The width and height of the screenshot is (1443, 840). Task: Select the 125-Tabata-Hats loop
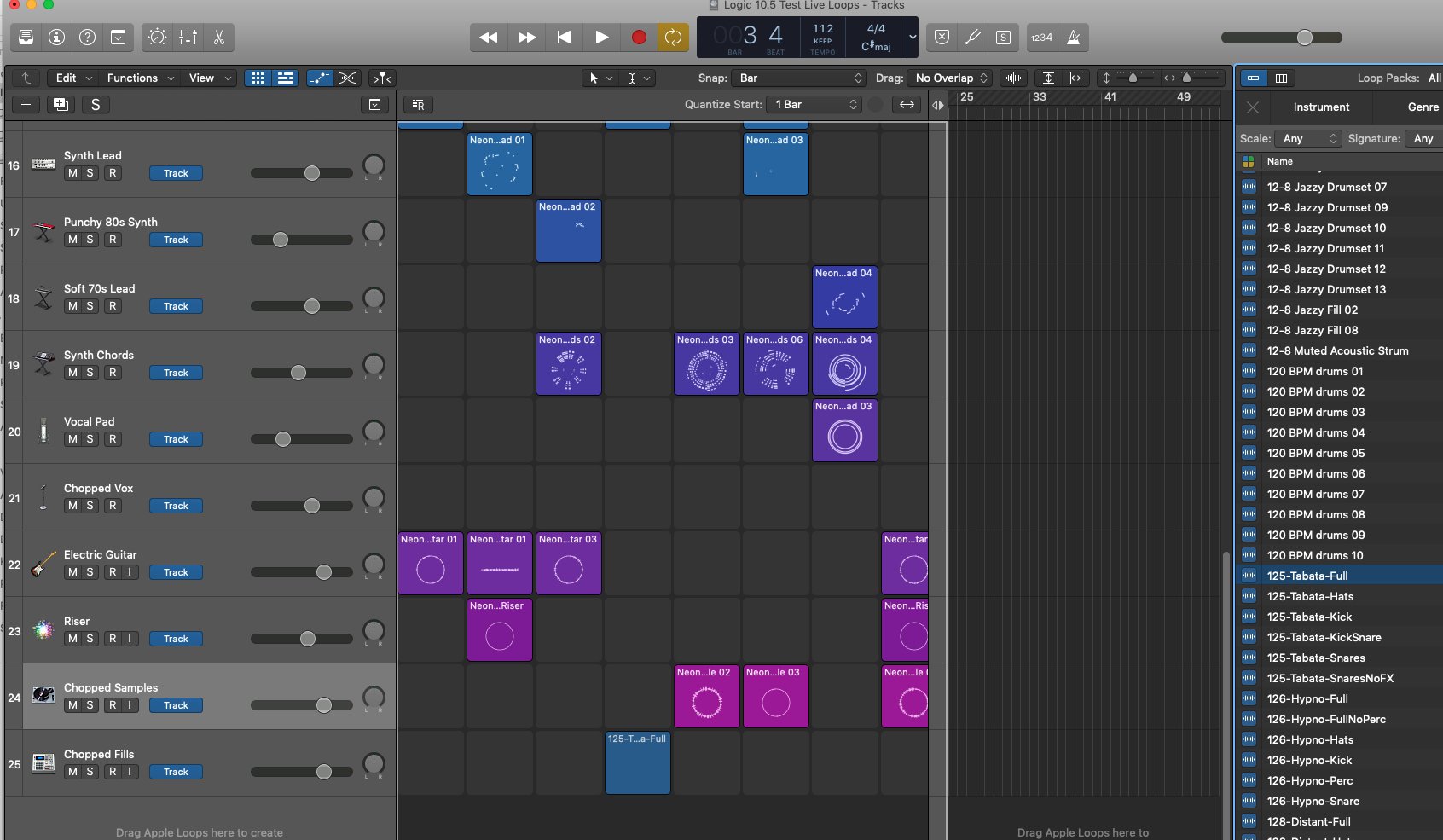coord(1310,596)
